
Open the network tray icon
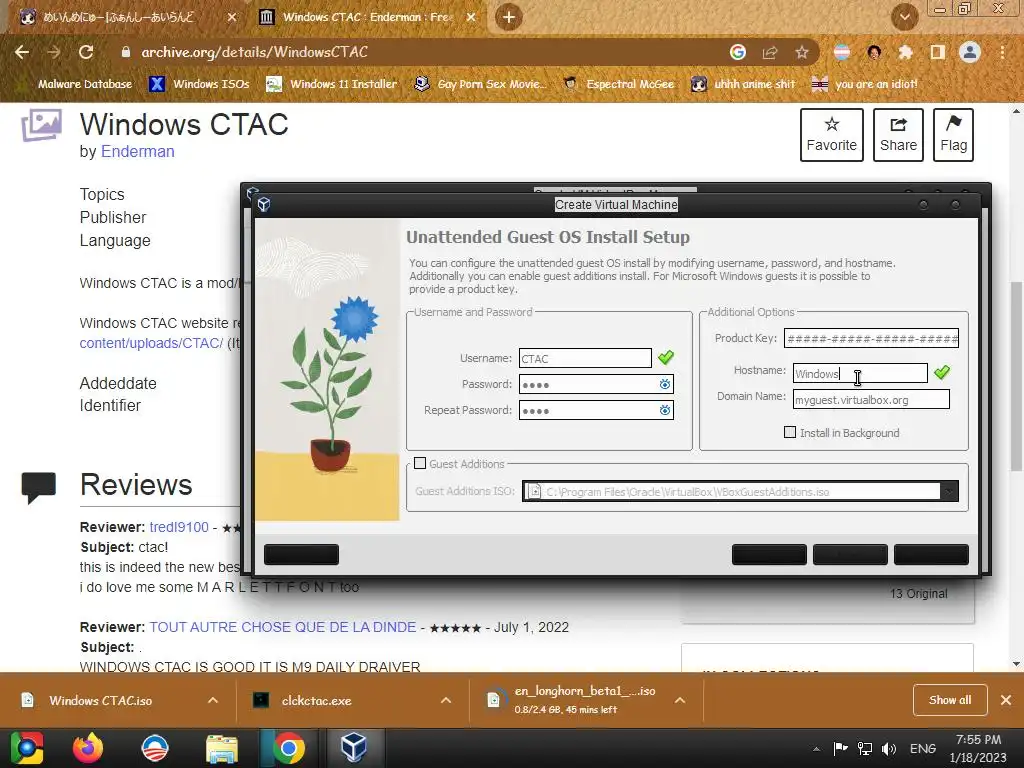tap(865, 749)
